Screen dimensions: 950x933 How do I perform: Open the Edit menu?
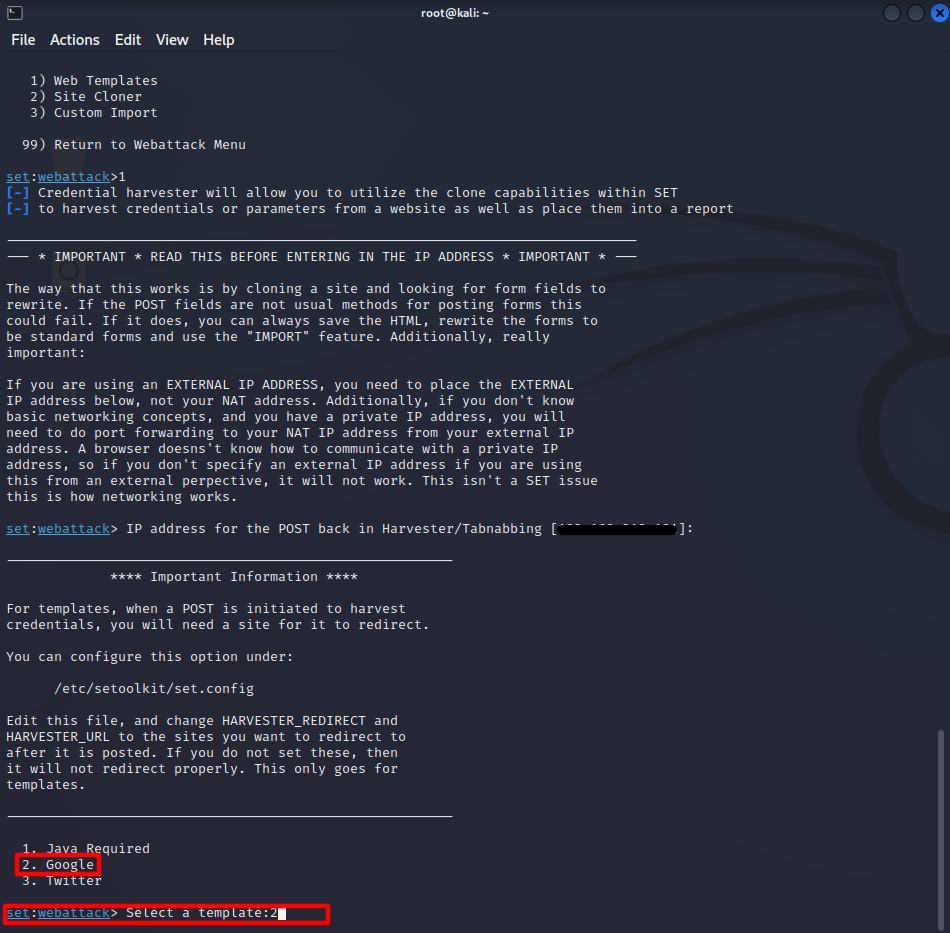pyautogui.click(x=128, y=40)
